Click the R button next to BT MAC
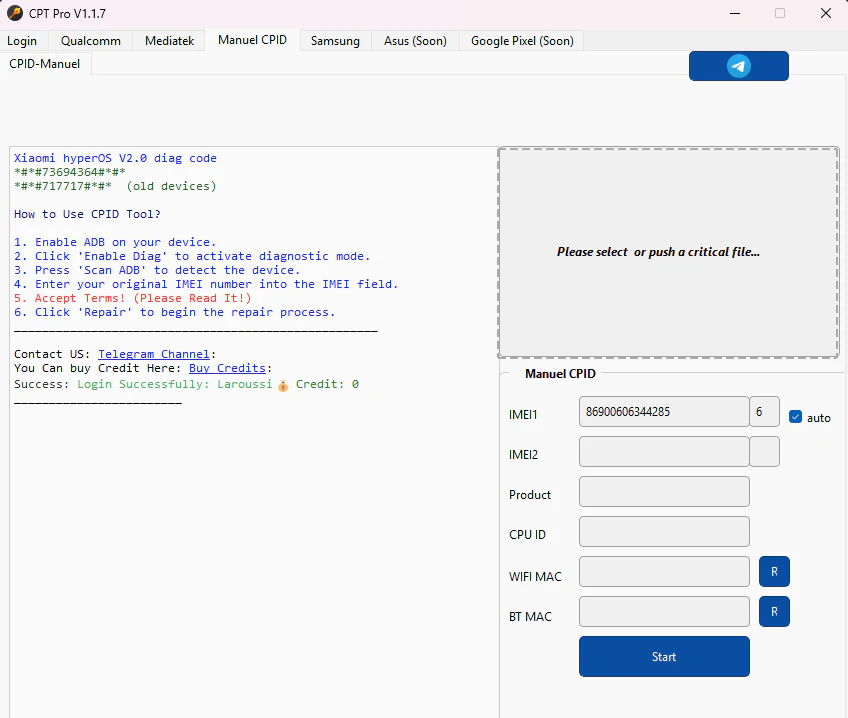The width and height of the screenshot is (848, 718). pos(774,611)
